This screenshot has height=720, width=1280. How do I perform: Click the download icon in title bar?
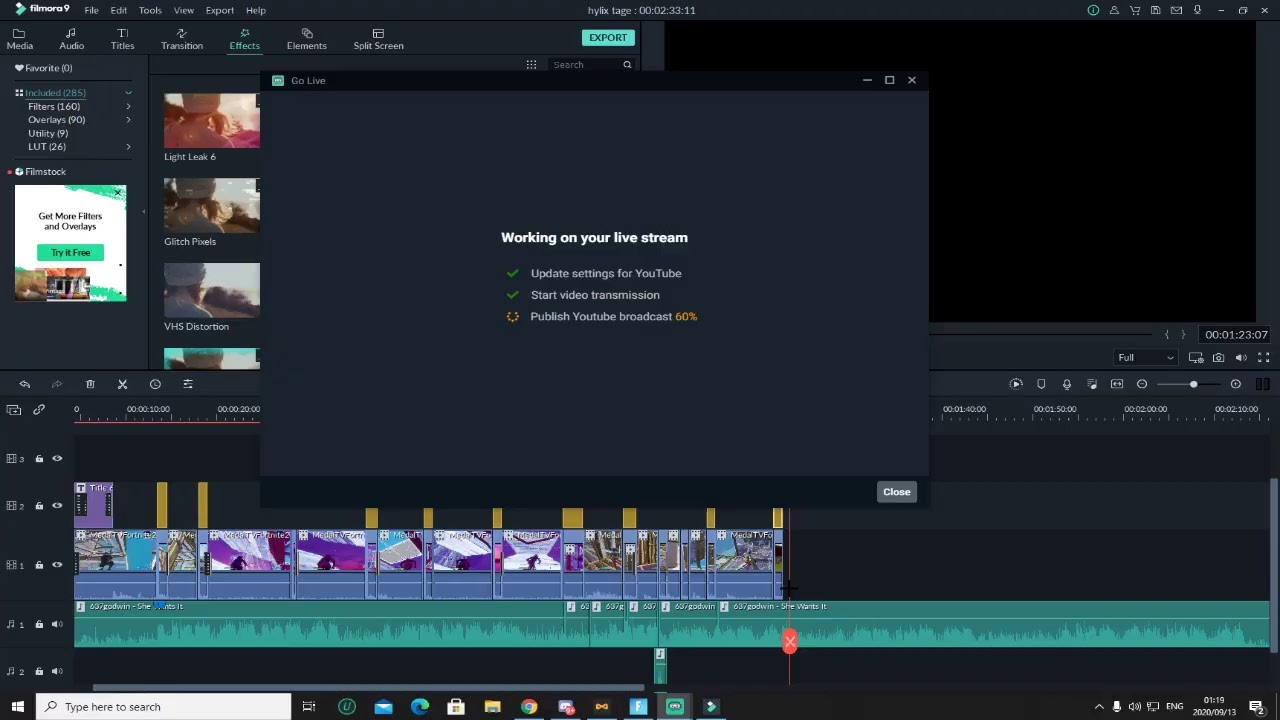coord(1198,10)
